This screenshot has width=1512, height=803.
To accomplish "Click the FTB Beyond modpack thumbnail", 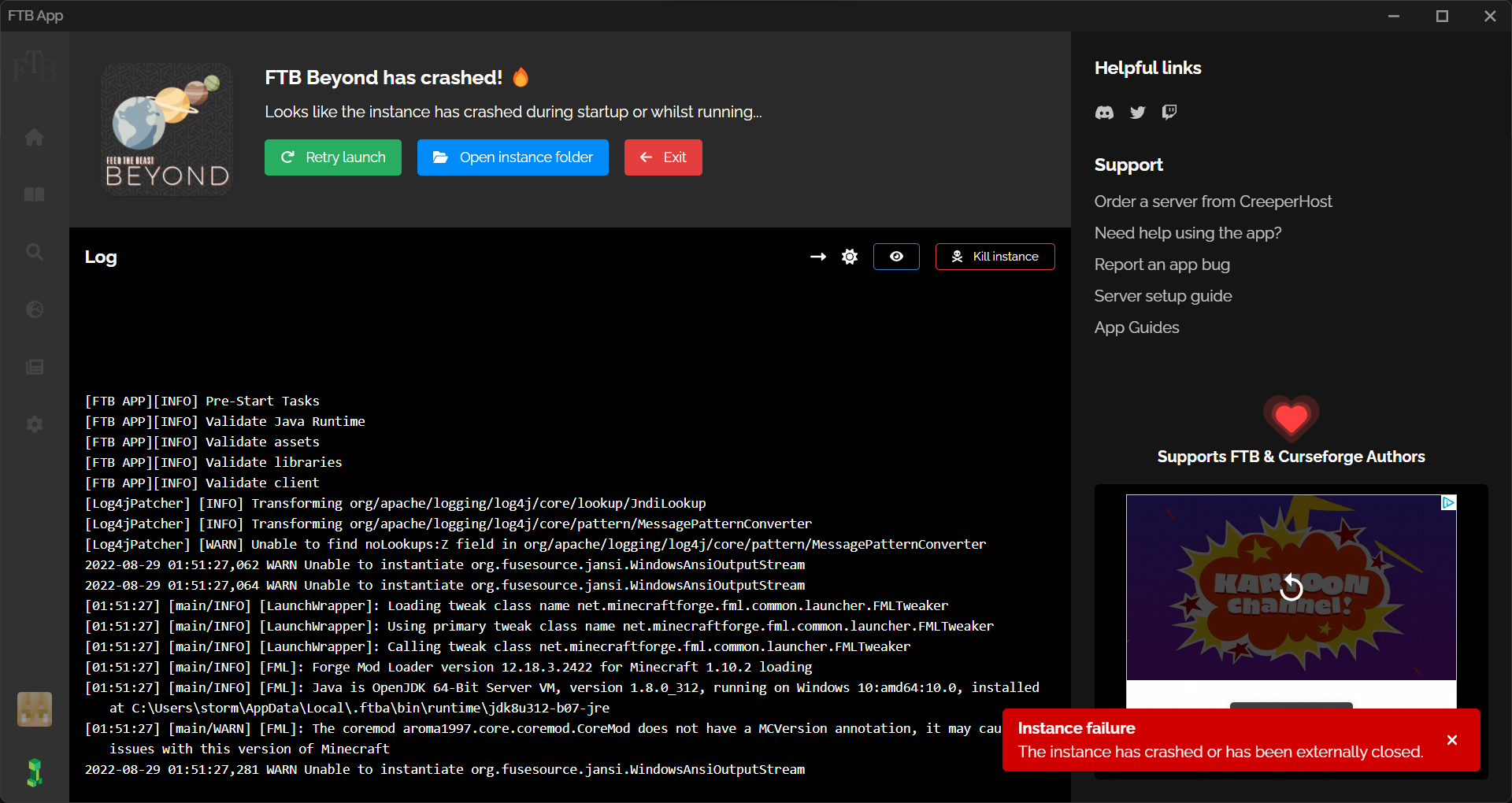I will point(167,130).
